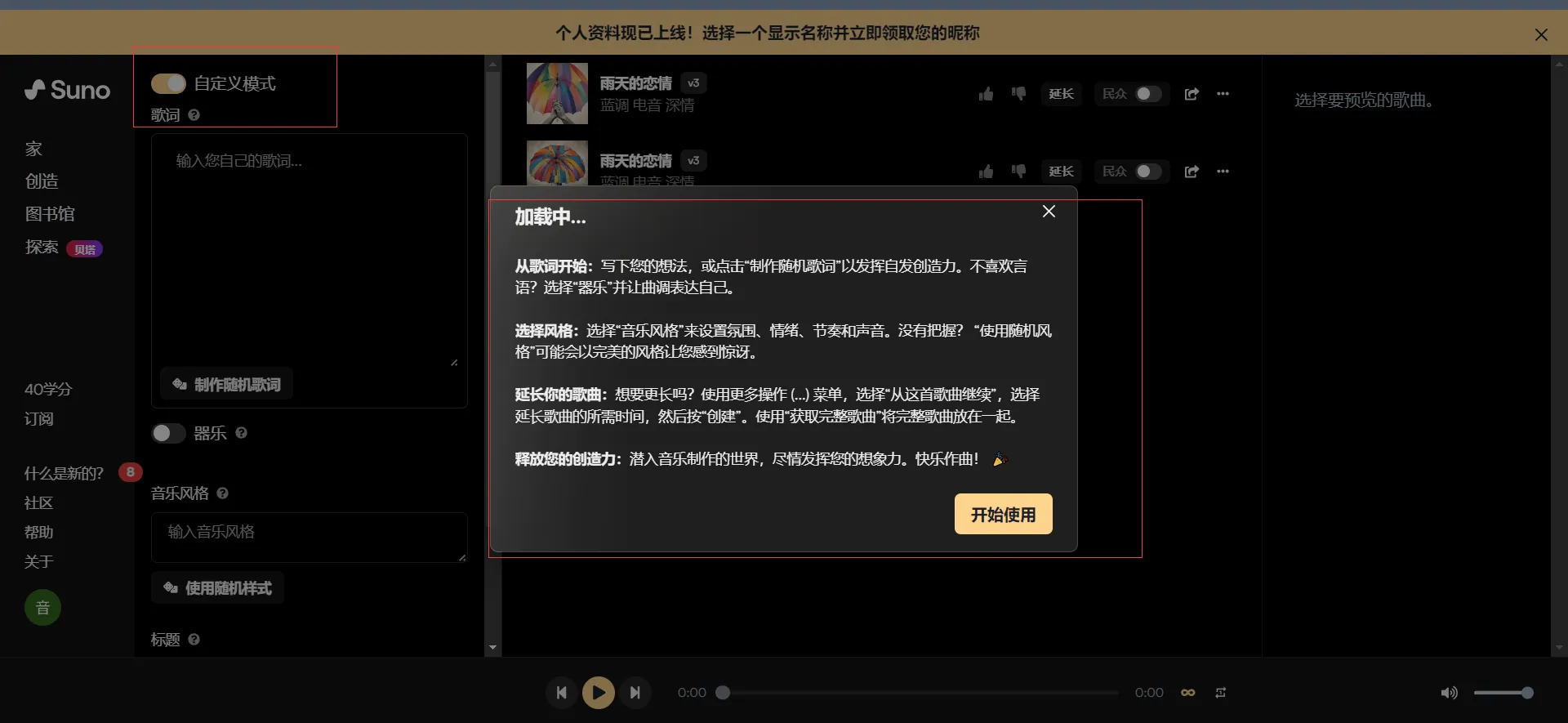1568x723 pixels.
Task: Adjust the volume slider
Action: click(1503, 693)
